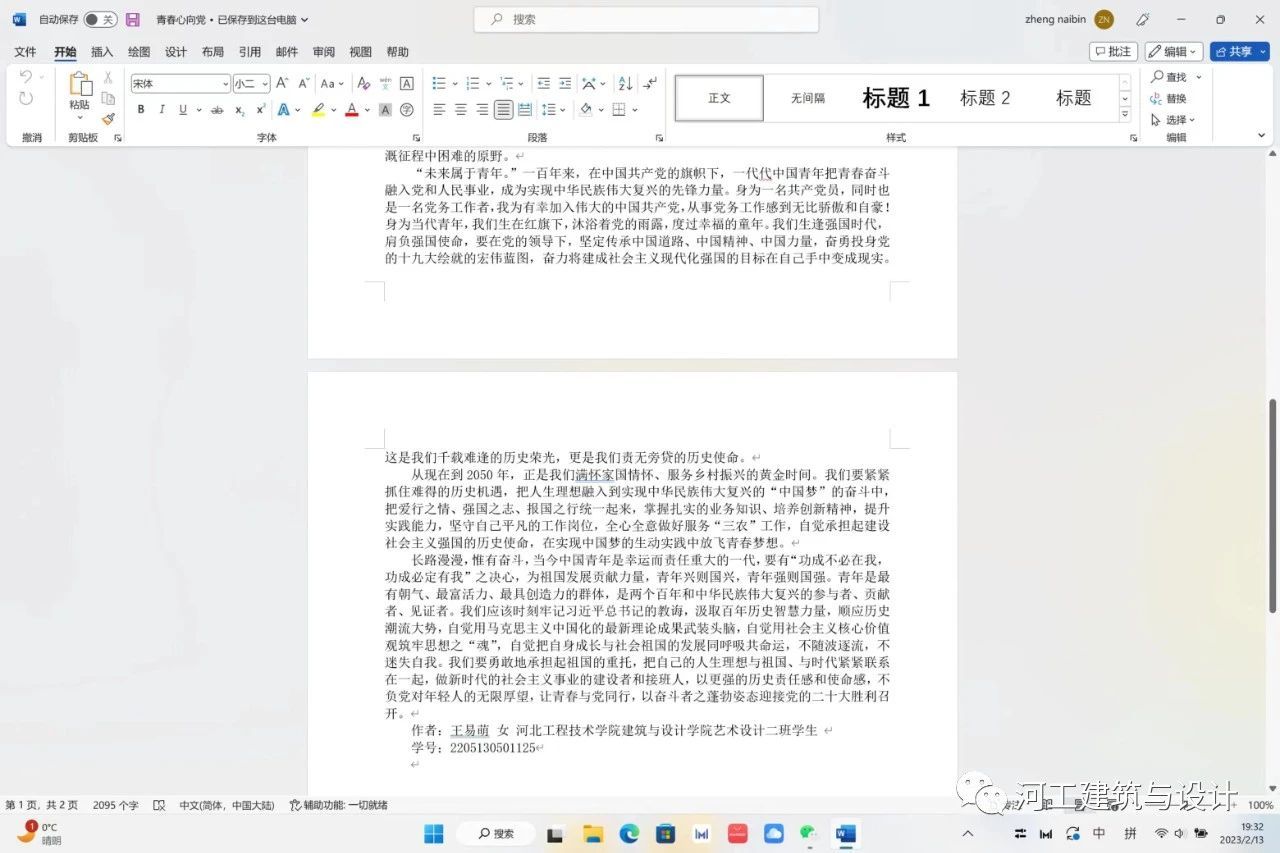Click the increase indent icon
Screen dimensions: 1280x853
click(565, 84)
